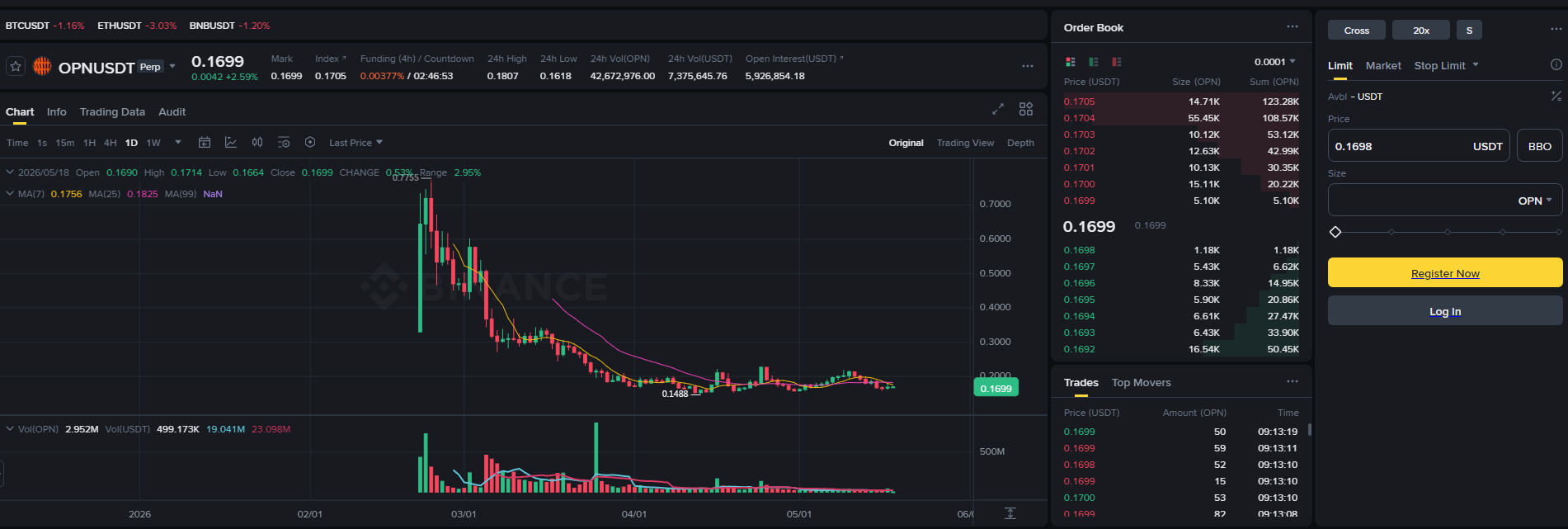Collapse the Vol(OPN) indicator legend chevron
This screenshot has height=529, width=1568.
(10, 429)
